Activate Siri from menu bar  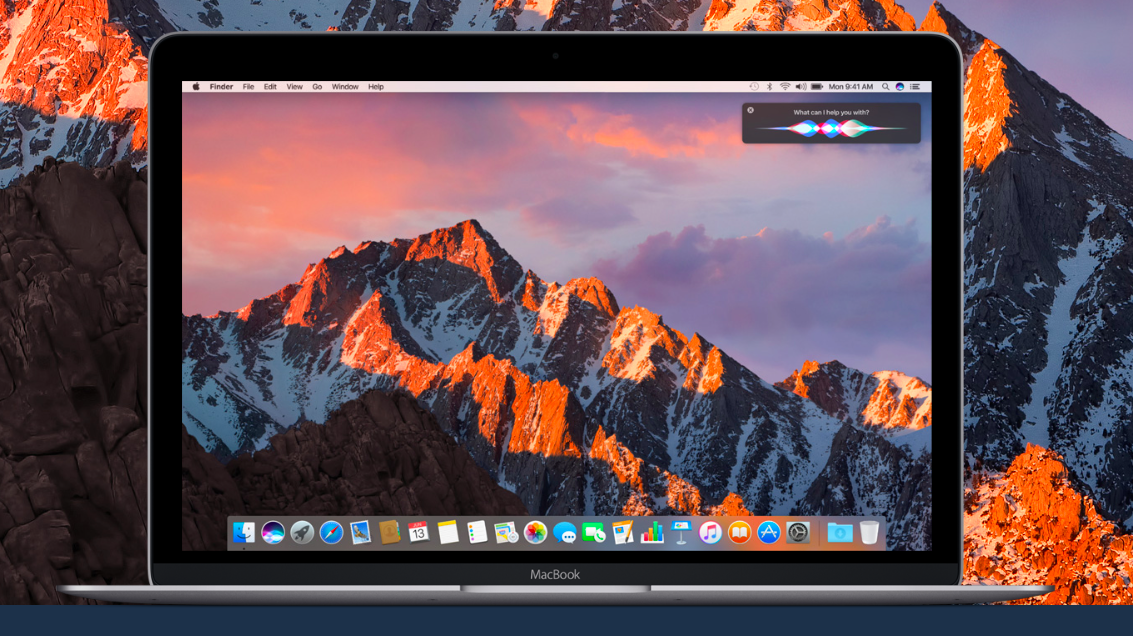[x=900, y=87]
